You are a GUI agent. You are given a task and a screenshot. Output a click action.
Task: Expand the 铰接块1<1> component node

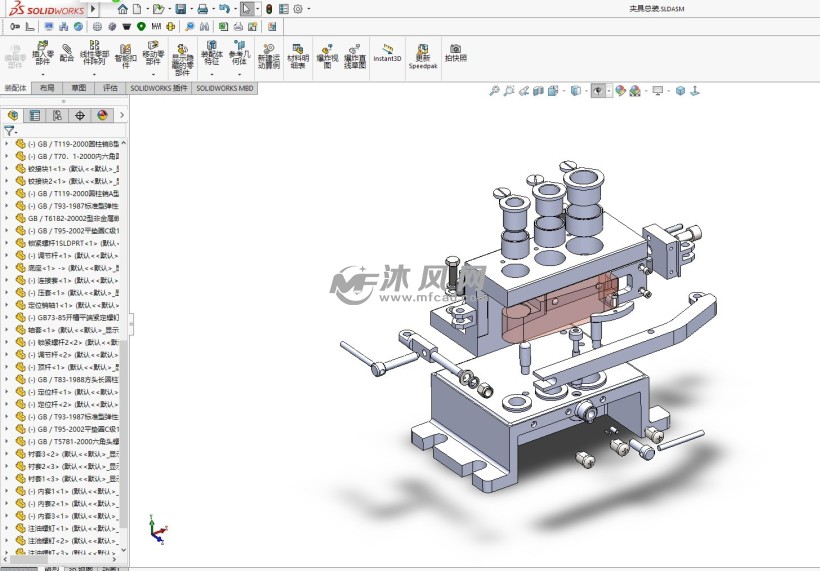point(6,169)
